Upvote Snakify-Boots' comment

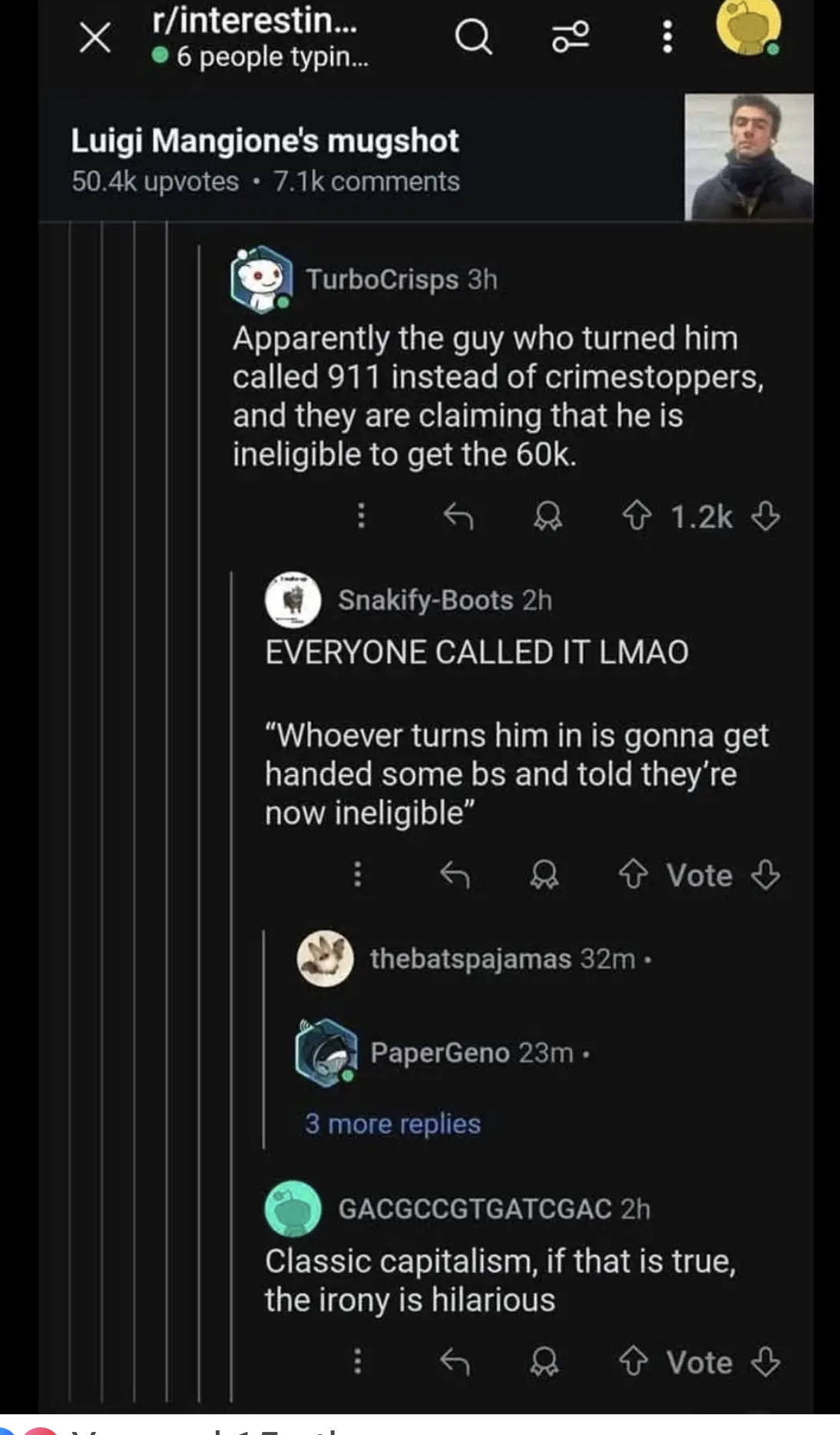[633, 874]
